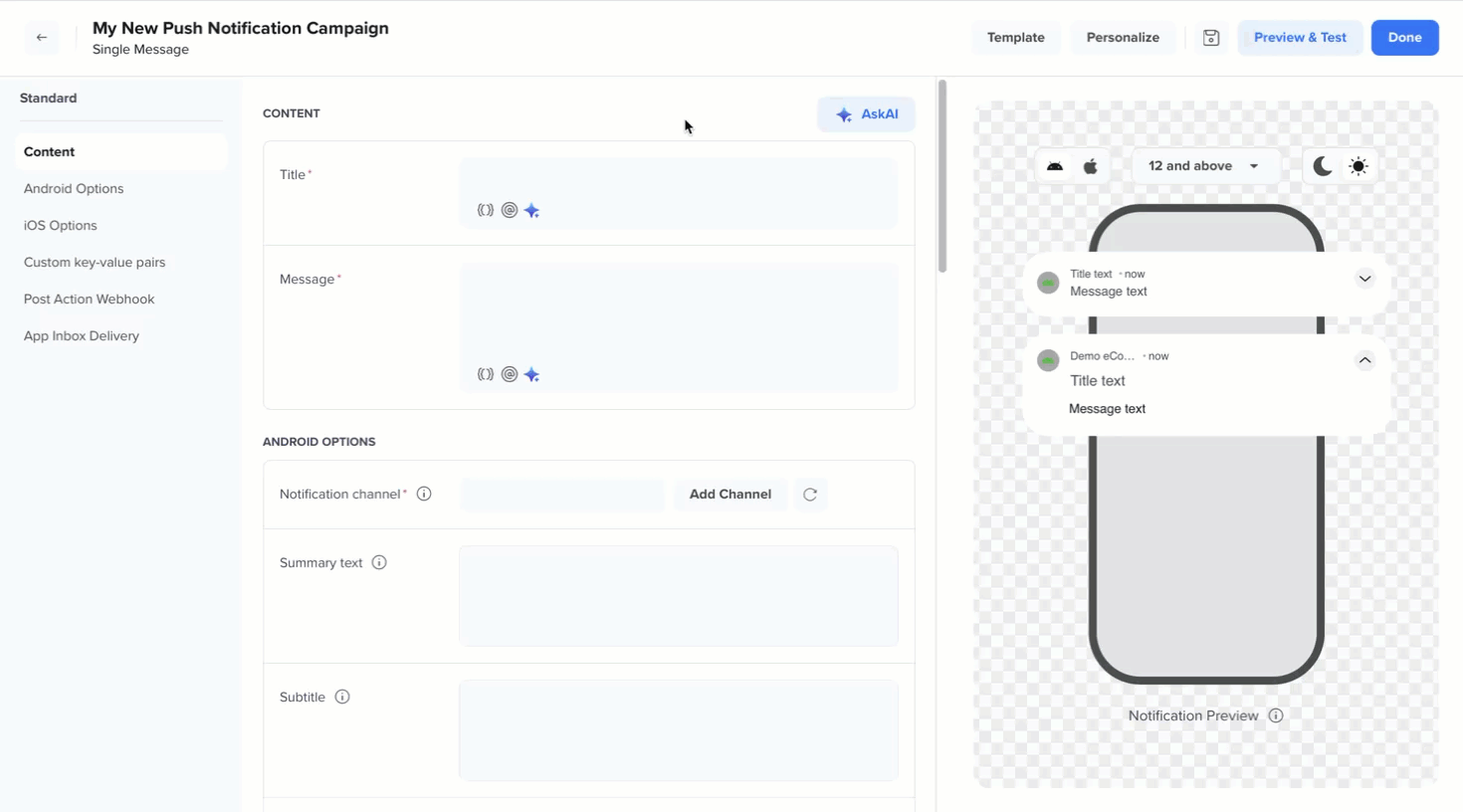The height and width of the screenshot is (812, 1463).
Task: Click app icon in expanded notification preview
Action: pyautogui.click(x=1048, y=360)
